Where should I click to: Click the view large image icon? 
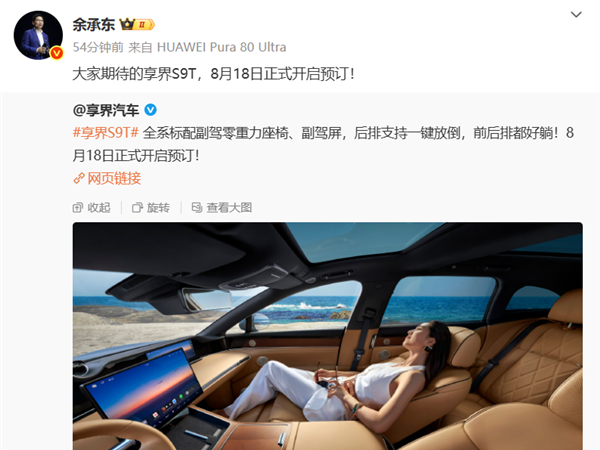(197, 208)
